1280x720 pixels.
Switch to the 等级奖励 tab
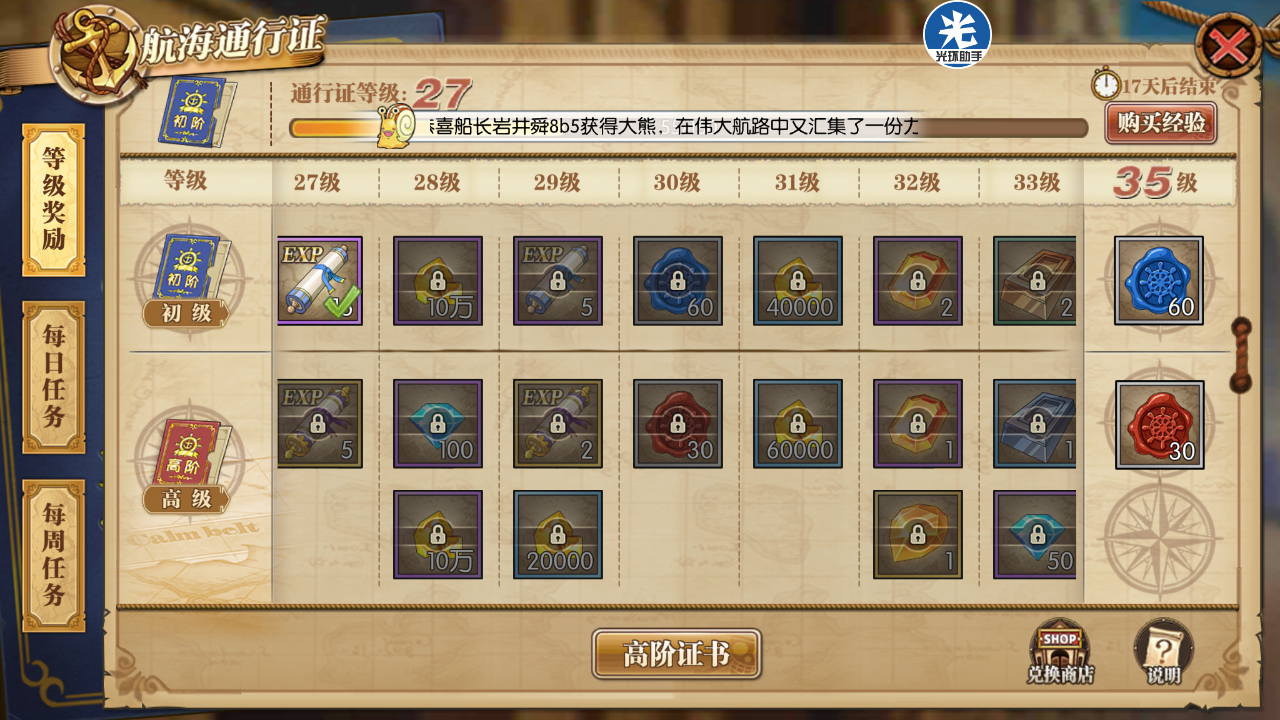coord(54,200)
